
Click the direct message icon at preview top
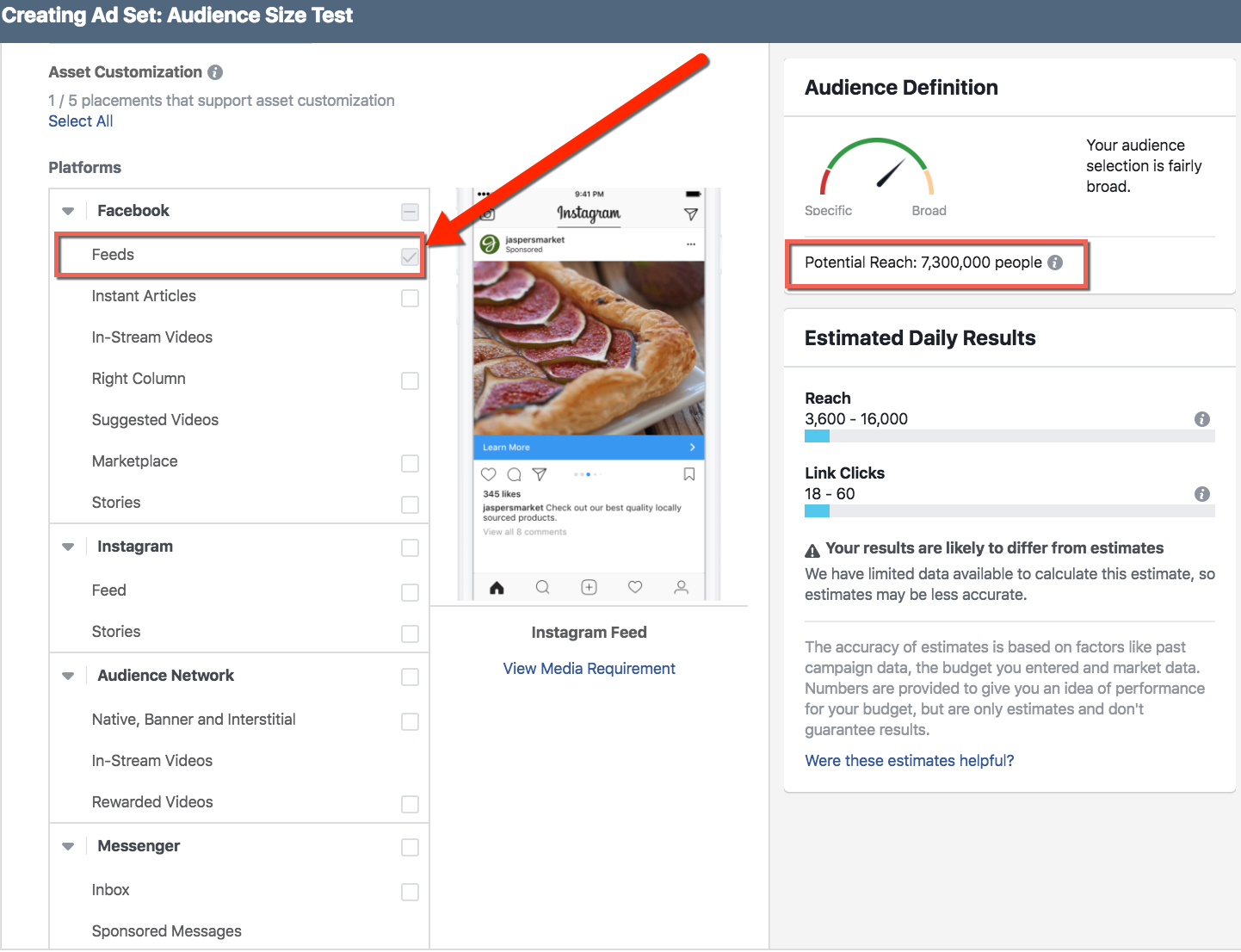[x=691, y=213]
